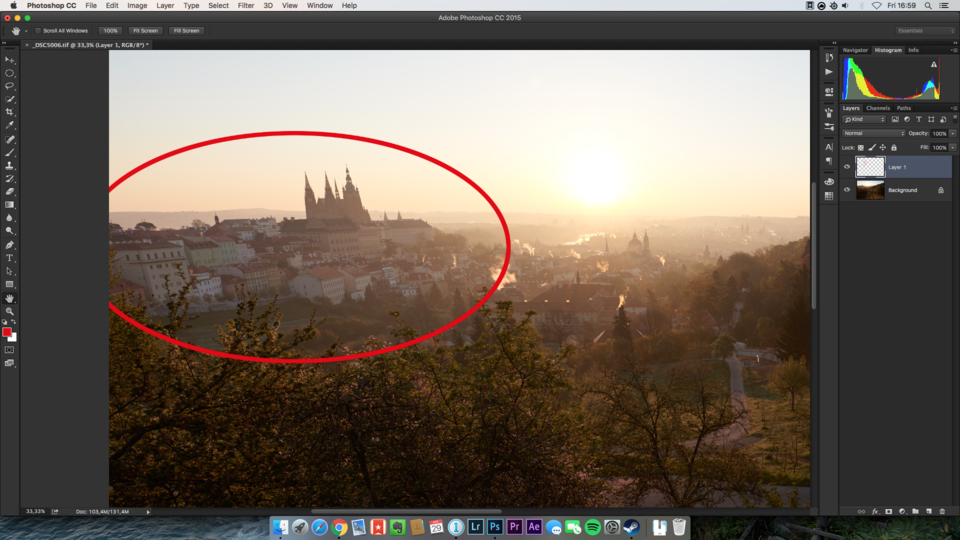Image resolution: width=960 pixels, height=540 pixels.
Task: Open the layer filter Kind dropdown
Action: pos(865,119)
